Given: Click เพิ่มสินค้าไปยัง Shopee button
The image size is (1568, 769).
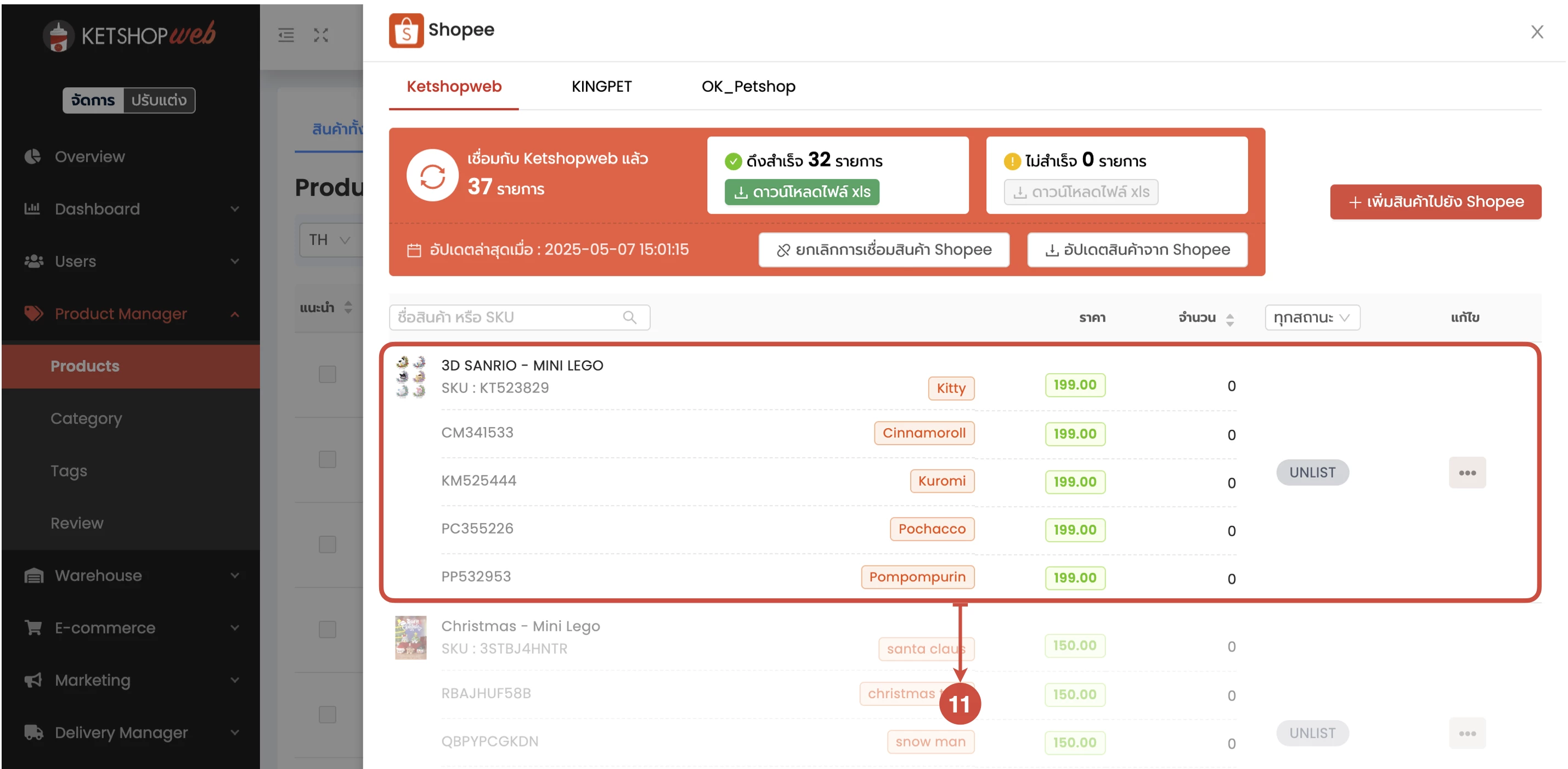Looking at the screenshot, I should click(1435, 201).
